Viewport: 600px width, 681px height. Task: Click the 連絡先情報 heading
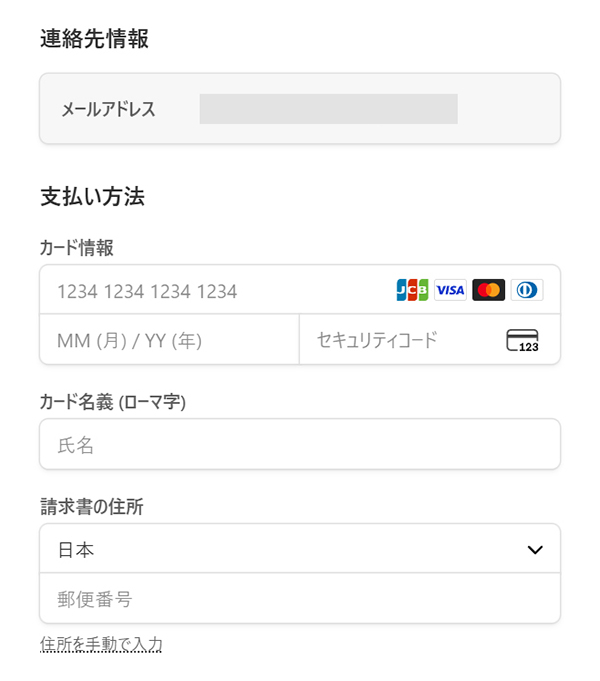click(94, 39)
